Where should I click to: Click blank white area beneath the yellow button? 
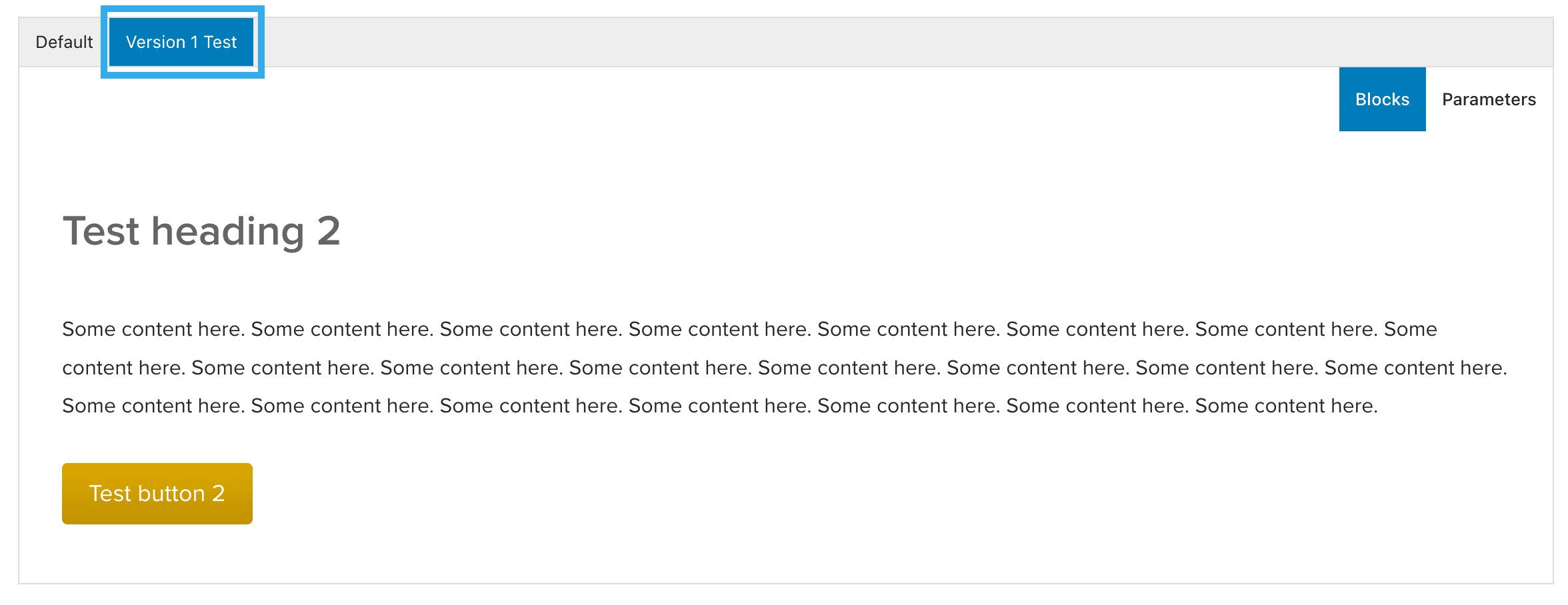coord(467,553)
